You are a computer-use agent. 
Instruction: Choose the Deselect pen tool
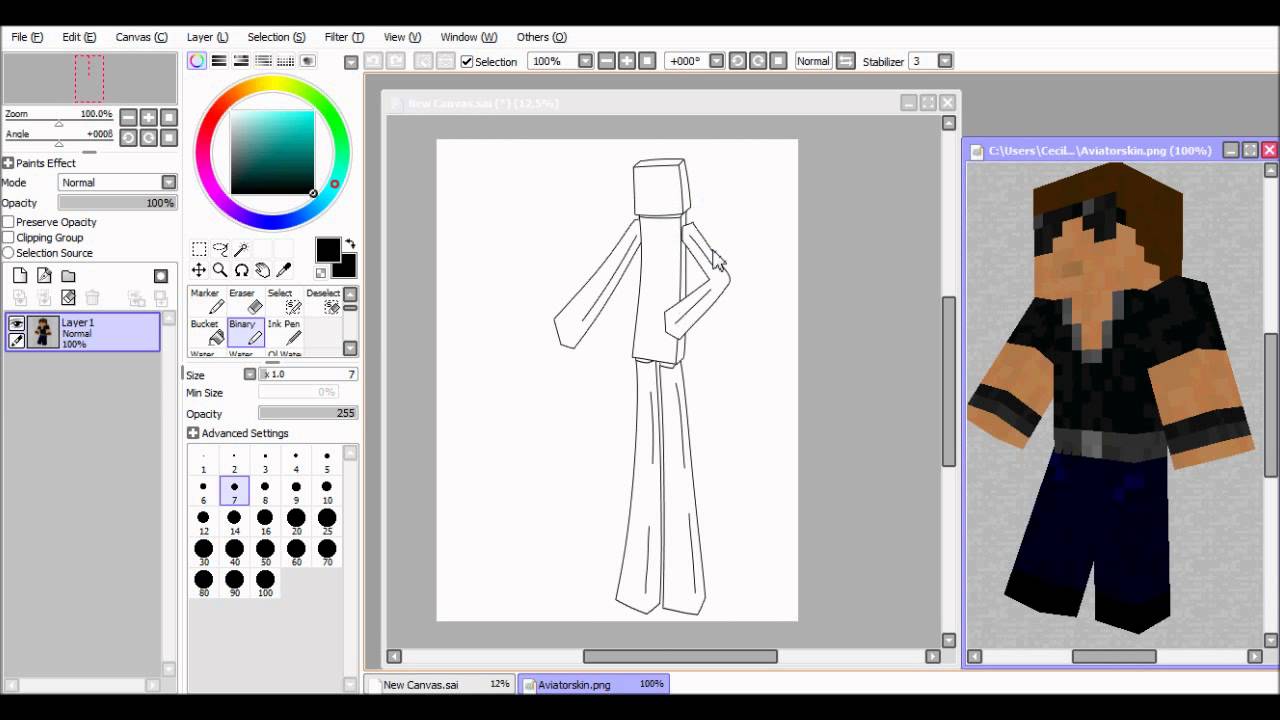(x=323, y=301)
